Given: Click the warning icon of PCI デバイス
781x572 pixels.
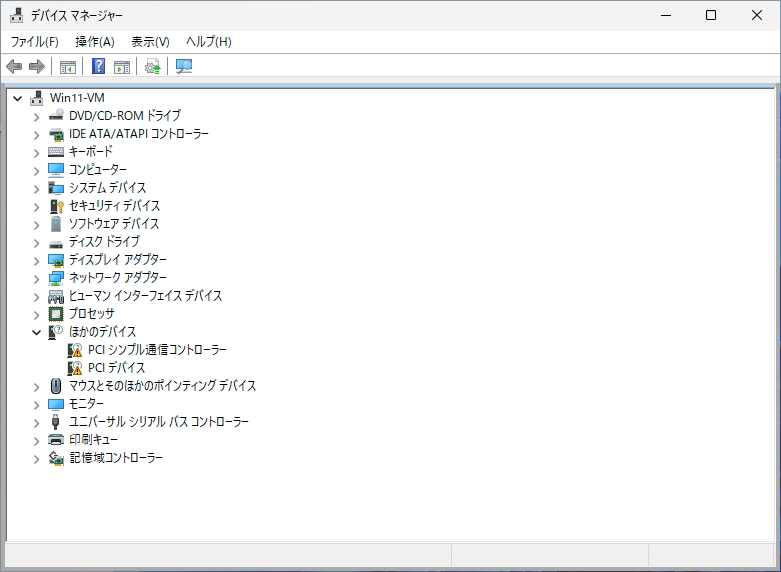Looking at the screenshot, I should (x=75, y=368).
